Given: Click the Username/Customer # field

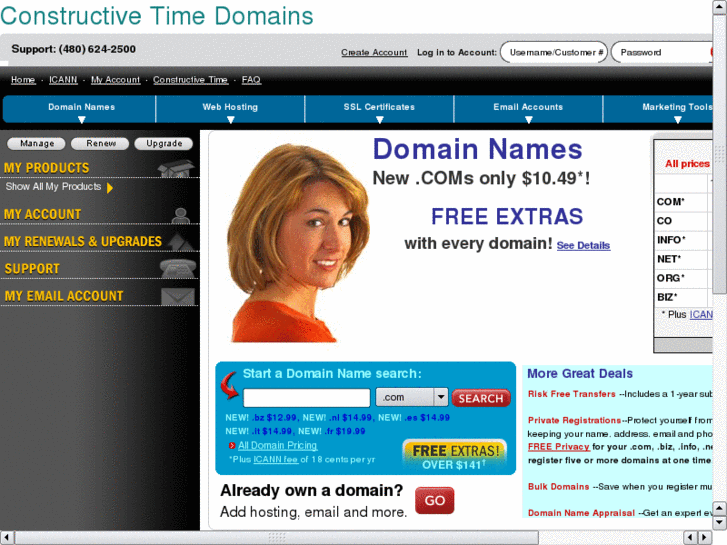Looking at the screenshot, I should click(x=554, y=52).
